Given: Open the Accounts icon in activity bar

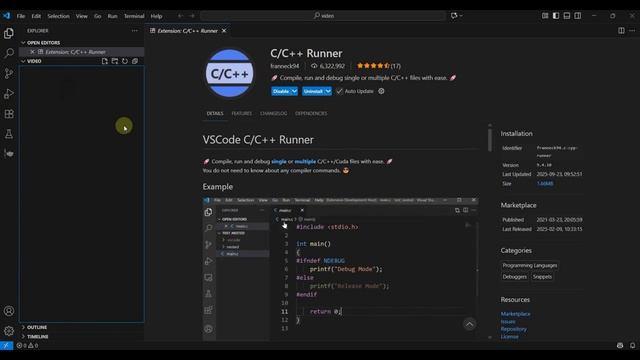Looking at the screenshot, I should (x=9, y=311).
